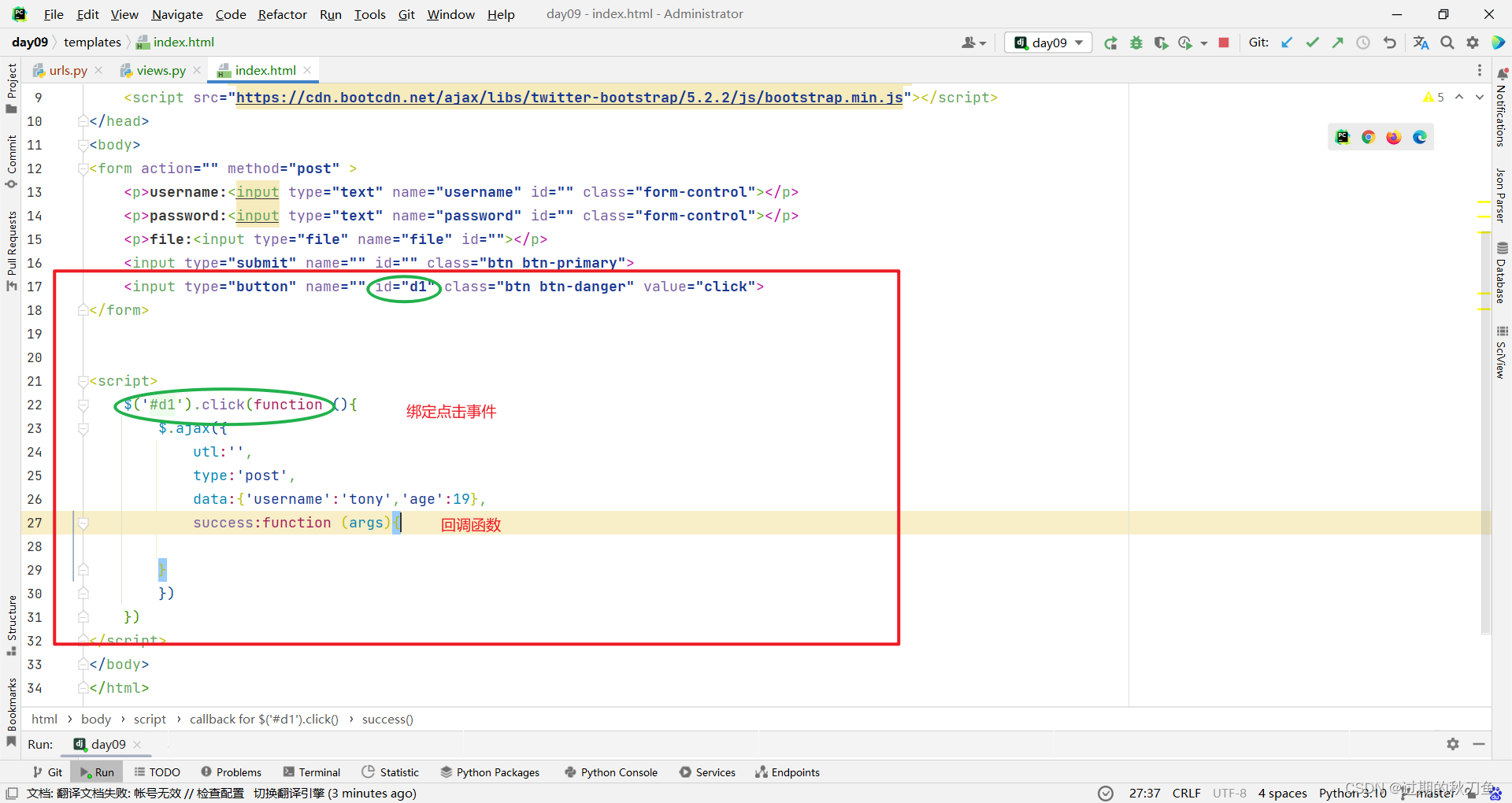Hide the Run tool window
Screen dimensions: 1512x803
[x=1479, y=744]
